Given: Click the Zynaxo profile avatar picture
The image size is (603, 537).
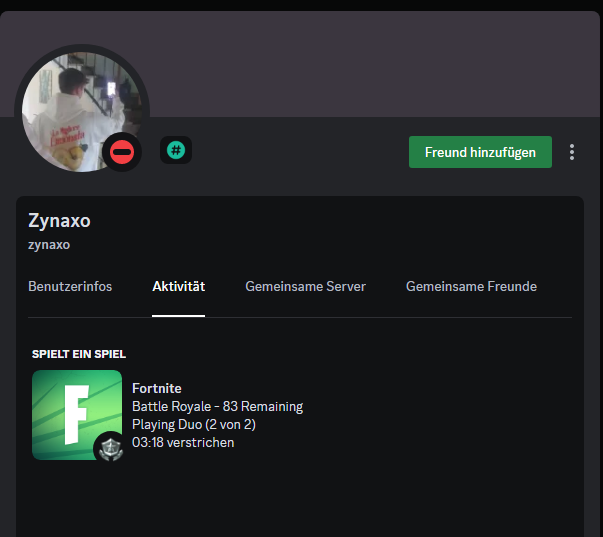Looking at the screenshot, I should point(82,112).
